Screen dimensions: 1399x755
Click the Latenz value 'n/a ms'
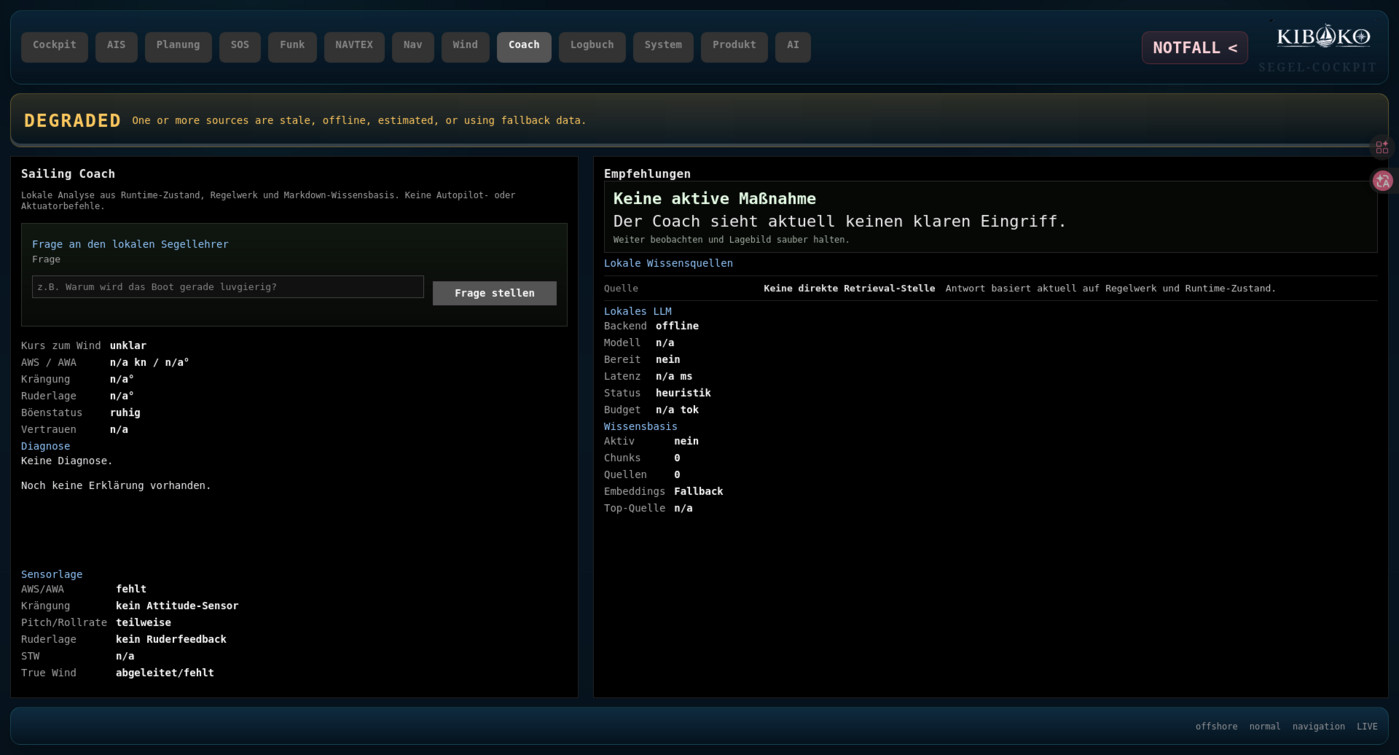click(674, 377)
